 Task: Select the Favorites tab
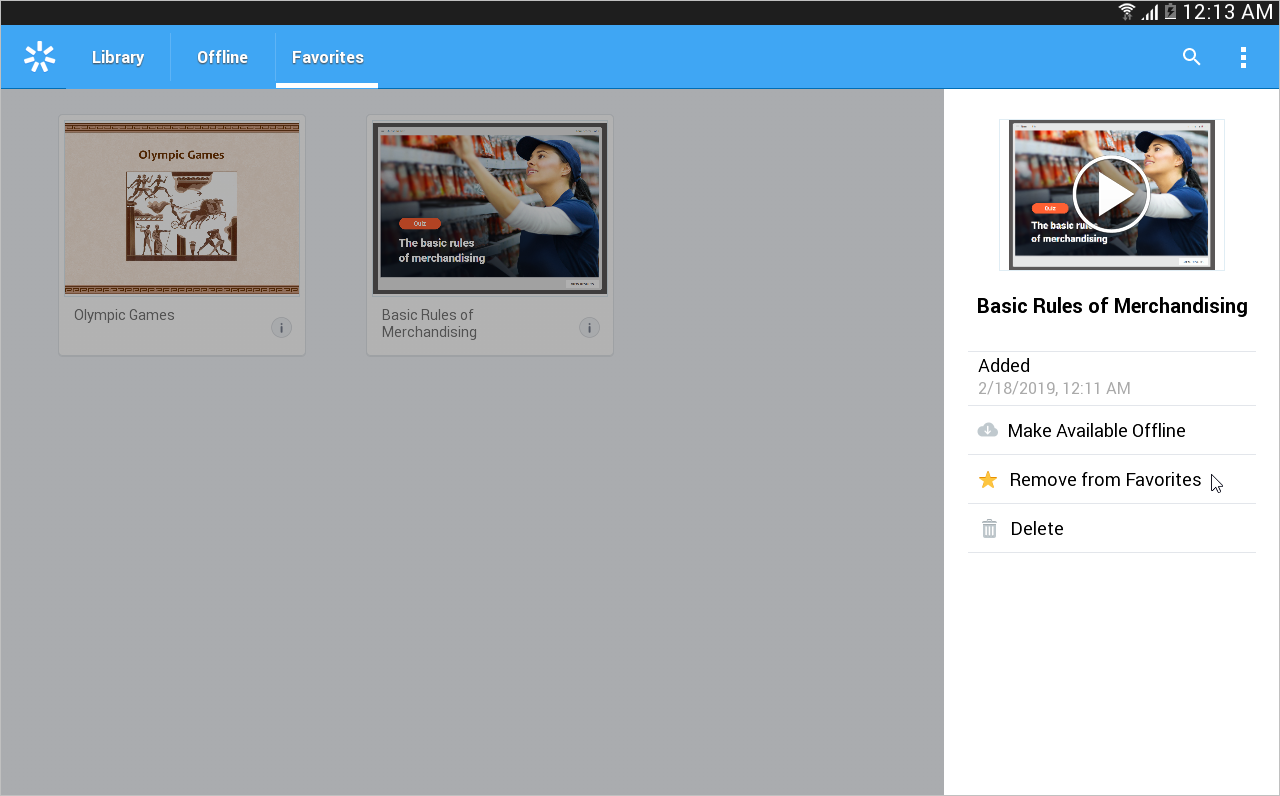tap(327, 57)
